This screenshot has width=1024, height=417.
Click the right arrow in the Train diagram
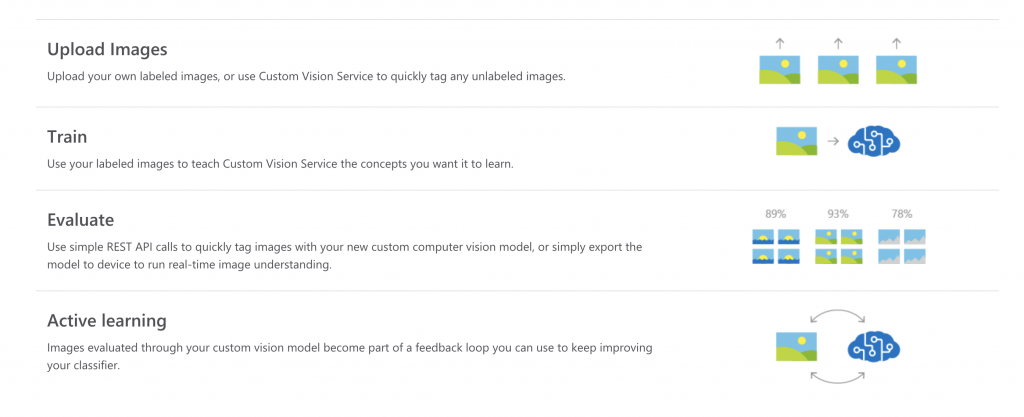click(x=833, y=142)
